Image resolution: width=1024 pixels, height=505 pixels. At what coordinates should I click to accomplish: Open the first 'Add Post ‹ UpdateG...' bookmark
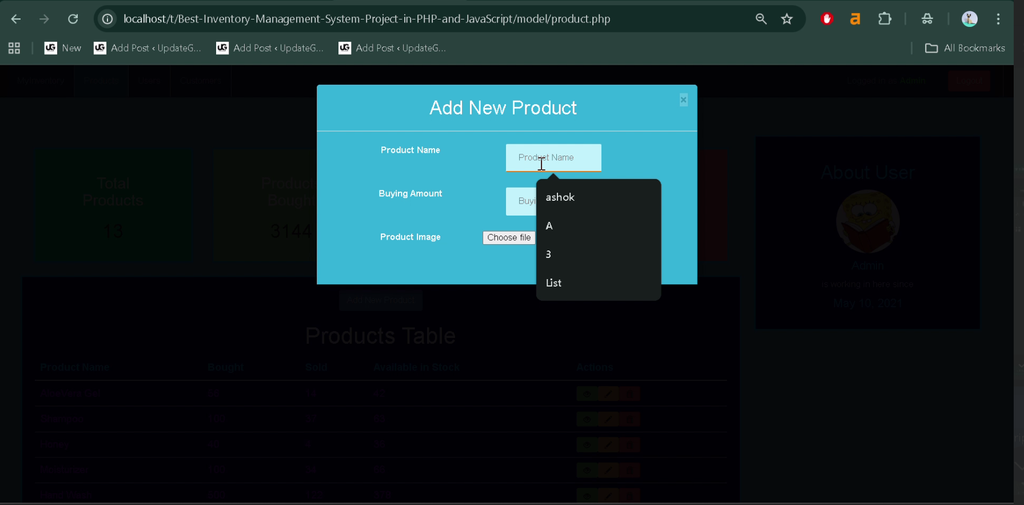click(x=148, y=48)
